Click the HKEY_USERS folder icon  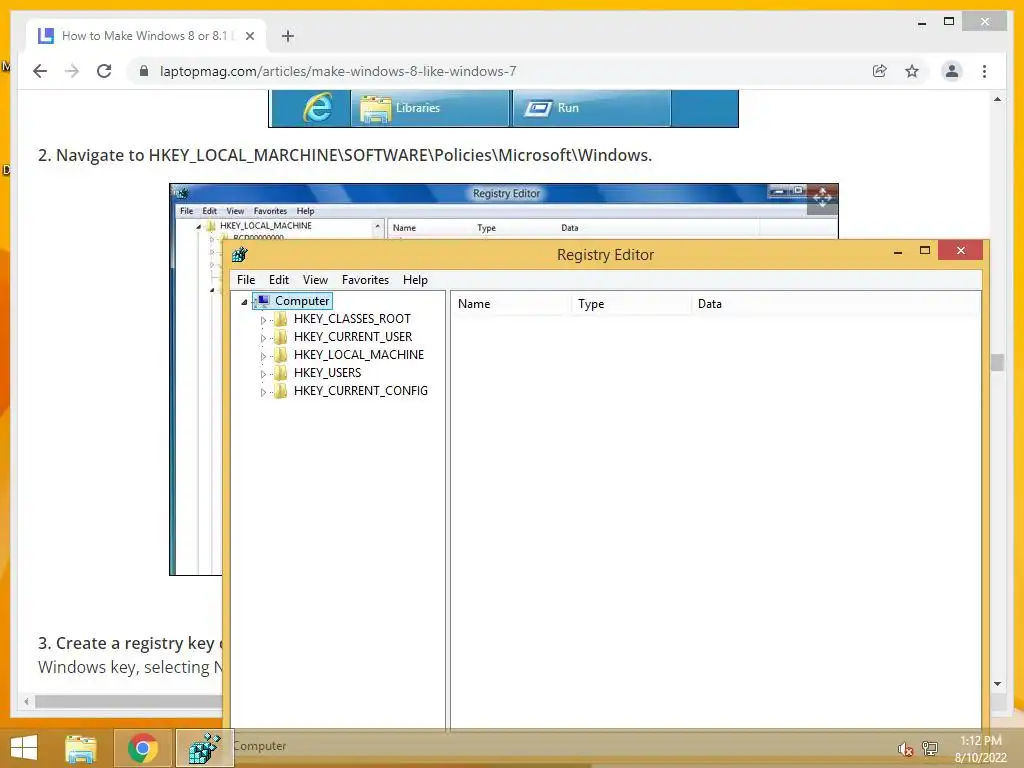pos(281,373)
